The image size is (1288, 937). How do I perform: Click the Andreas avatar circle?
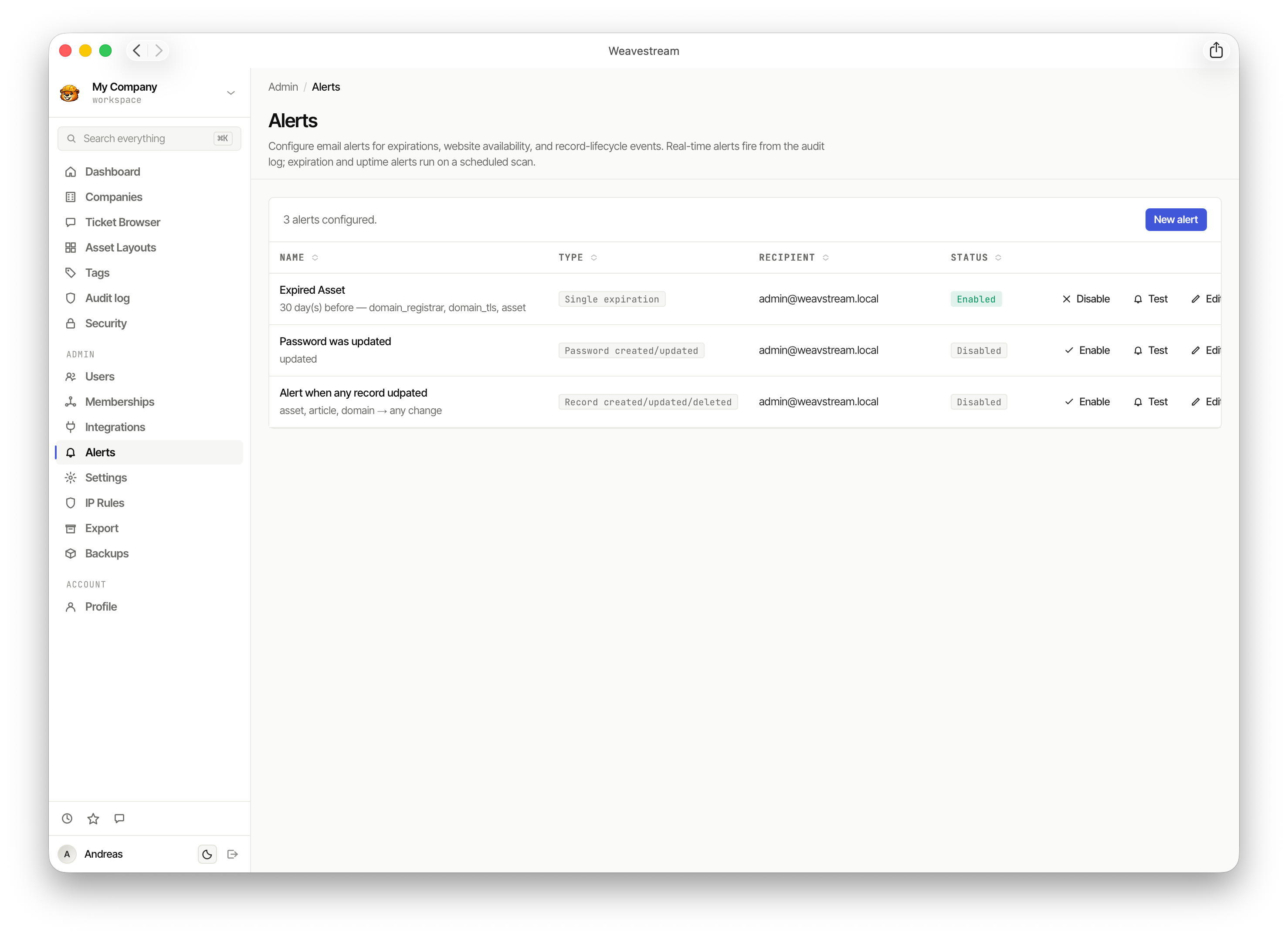67,854
